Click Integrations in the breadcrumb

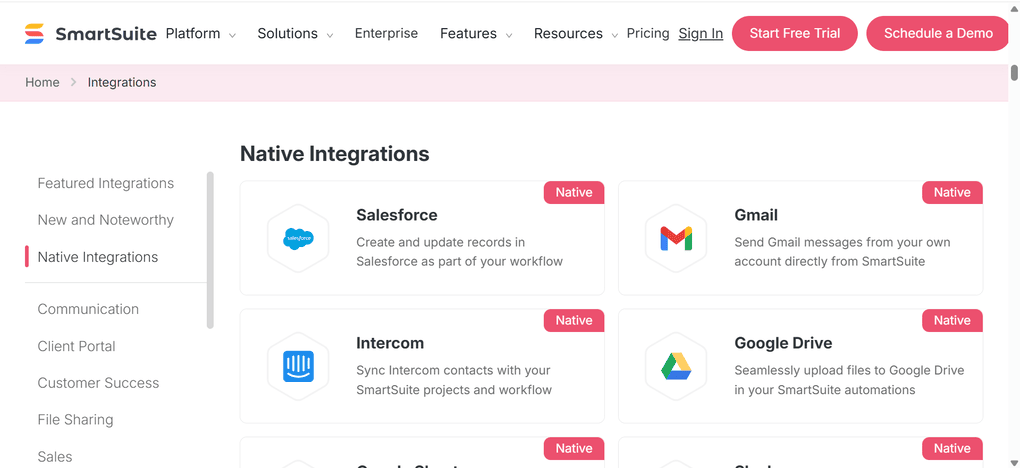[x=122, y=83]
